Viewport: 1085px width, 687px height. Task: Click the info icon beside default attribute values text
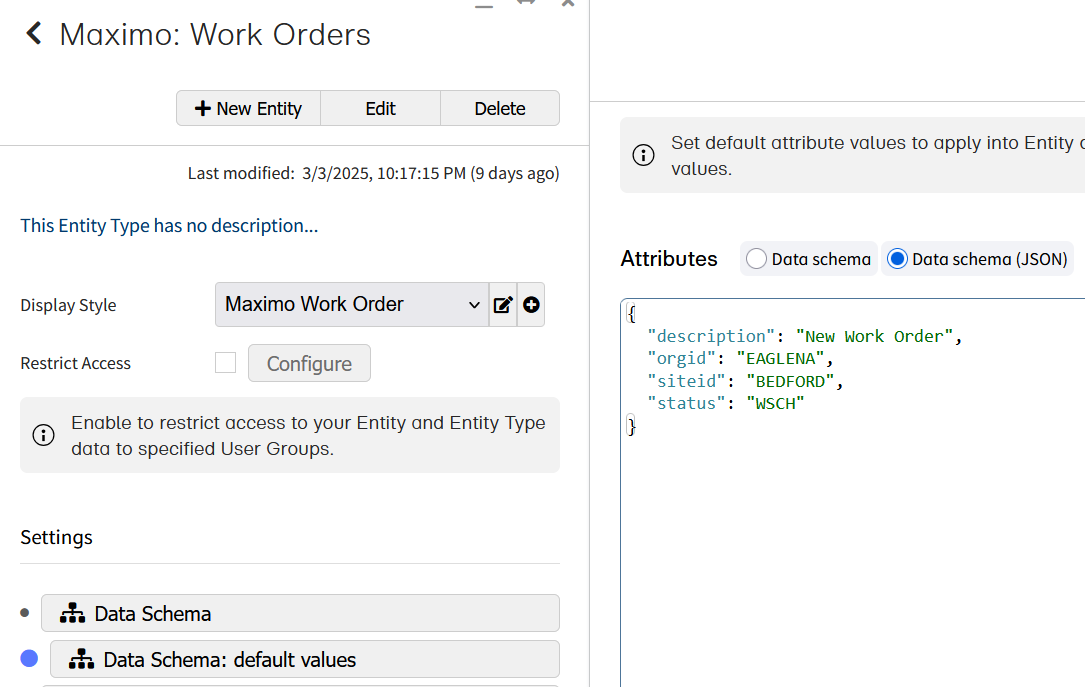[x=644, y=155]
